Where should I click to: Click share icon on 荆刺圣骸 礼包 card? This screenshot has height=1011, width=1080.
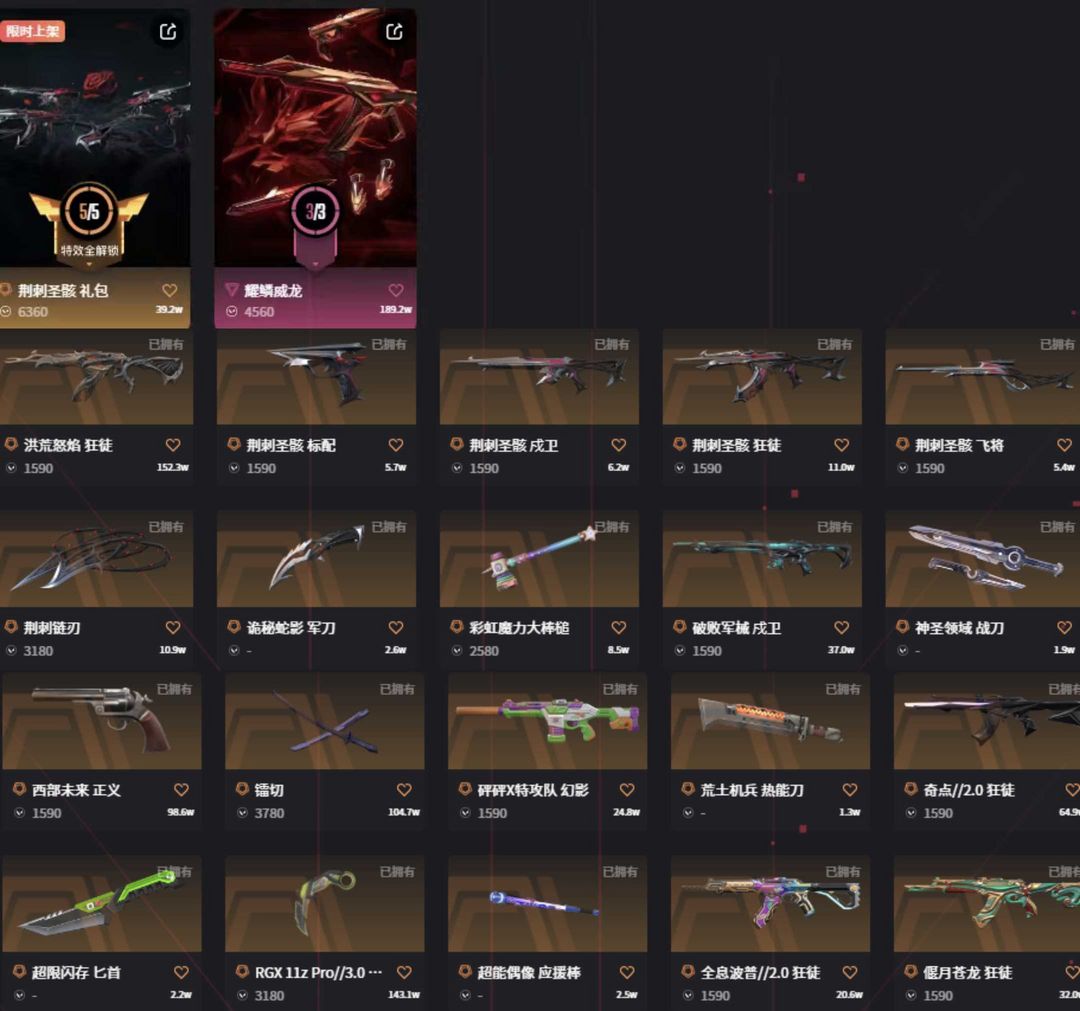[168, 32]
